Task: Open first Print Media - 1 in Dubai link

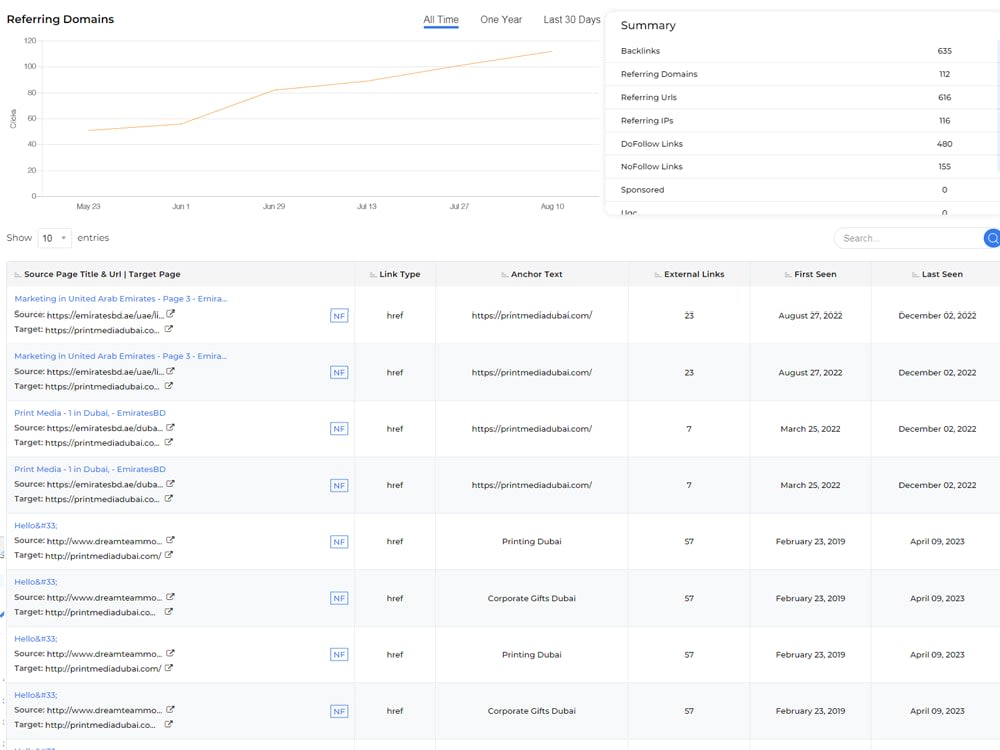Action: pyautogui.click(x=90, y=413)
